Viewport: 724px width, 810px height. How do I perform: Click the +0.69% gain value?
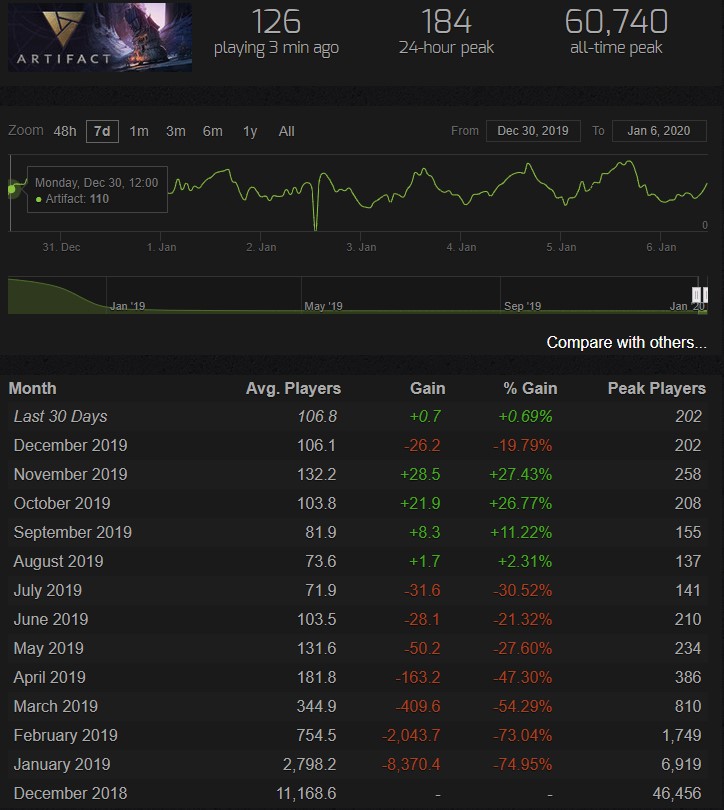coord(525,416)
